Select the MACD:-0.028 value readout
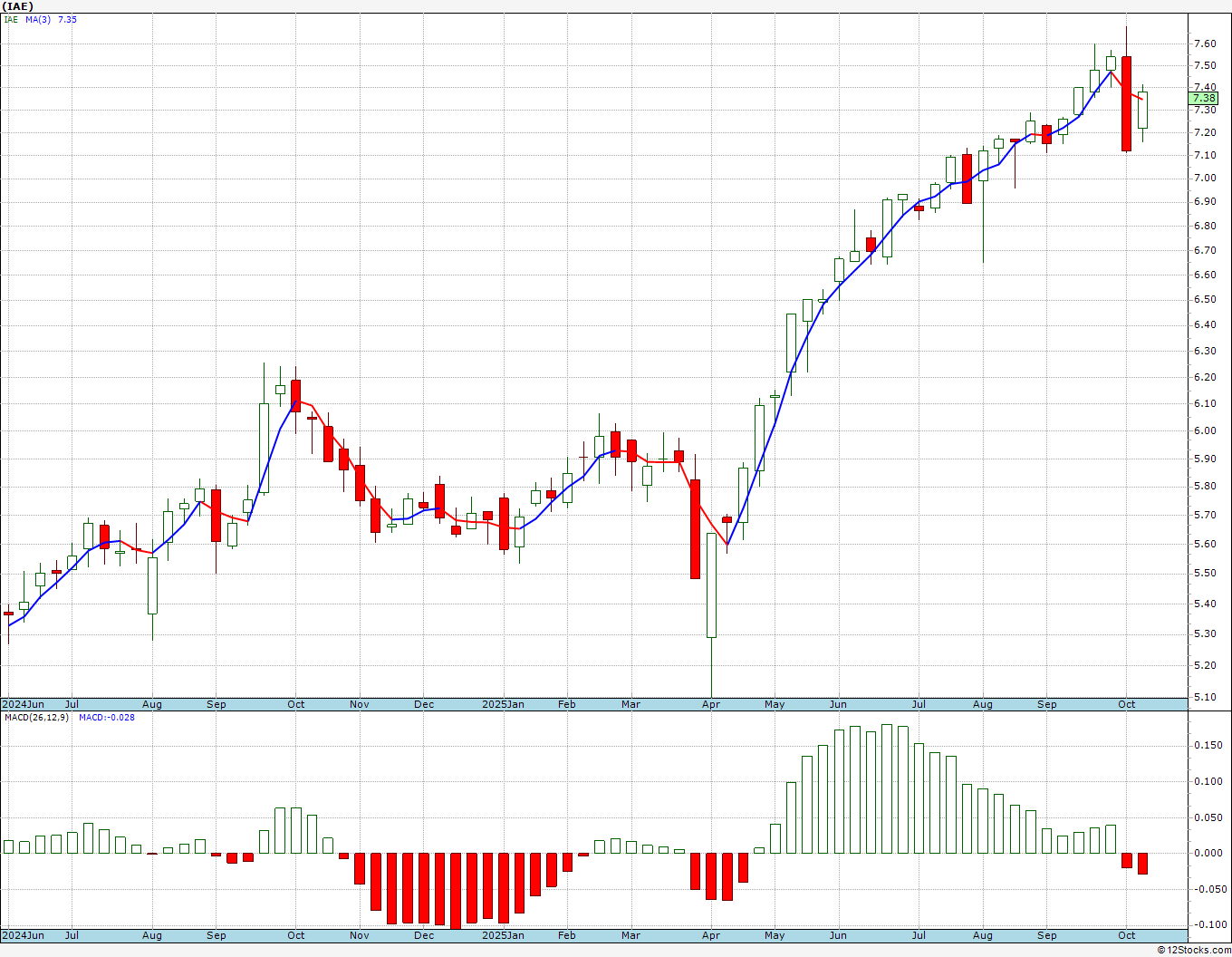Image resolution: width=1232 pixels, height=957 pixels. pos(106,717)
